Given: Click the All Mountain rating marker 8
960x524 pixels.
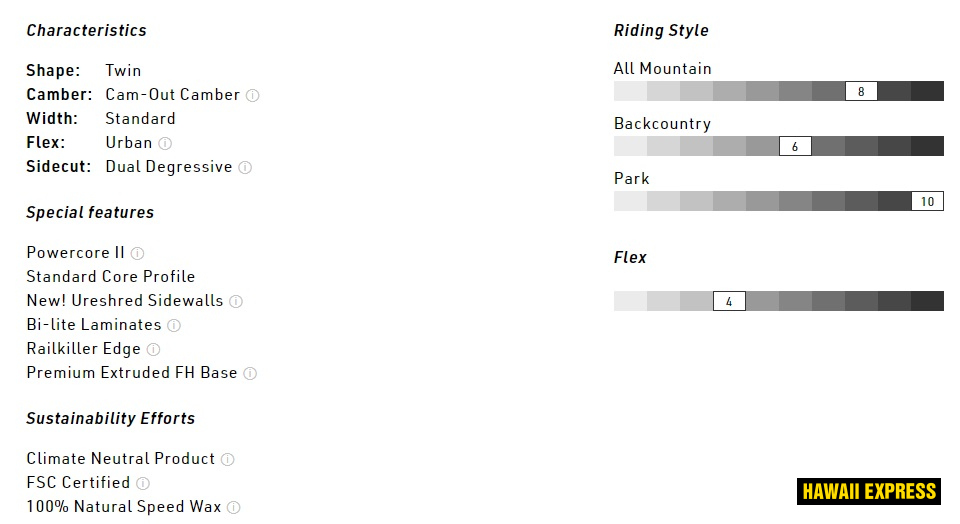Looking at the screenshot, I should (x=861, y=92).
